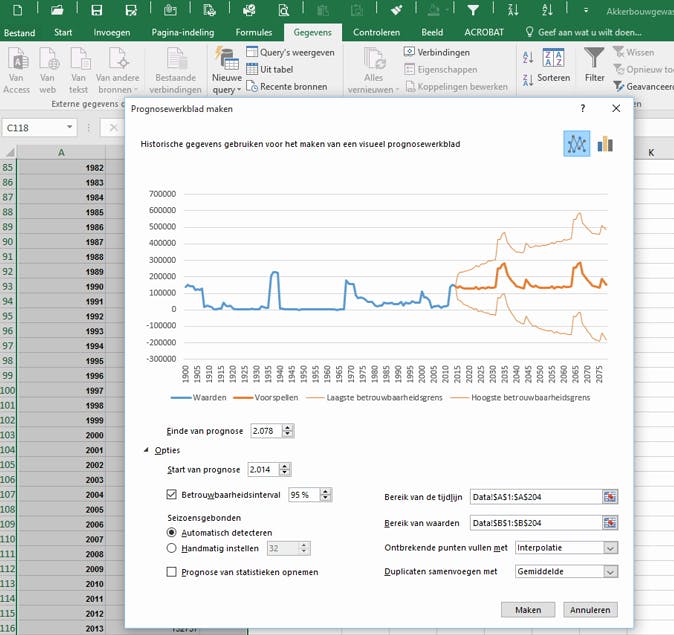Switch to the Formules ribbon tab

253,32
